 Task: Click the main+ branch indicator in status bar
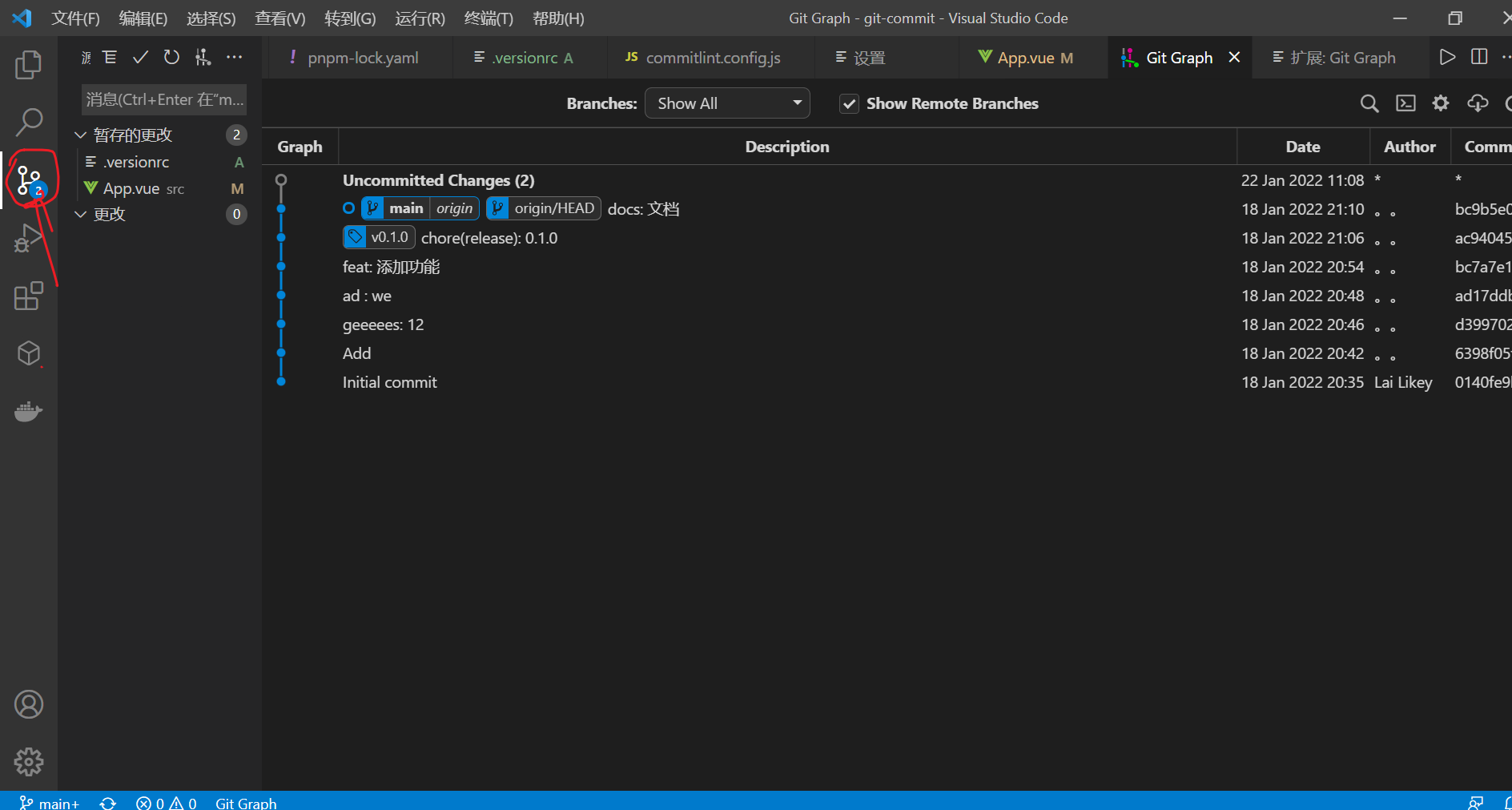pos(49,803)
